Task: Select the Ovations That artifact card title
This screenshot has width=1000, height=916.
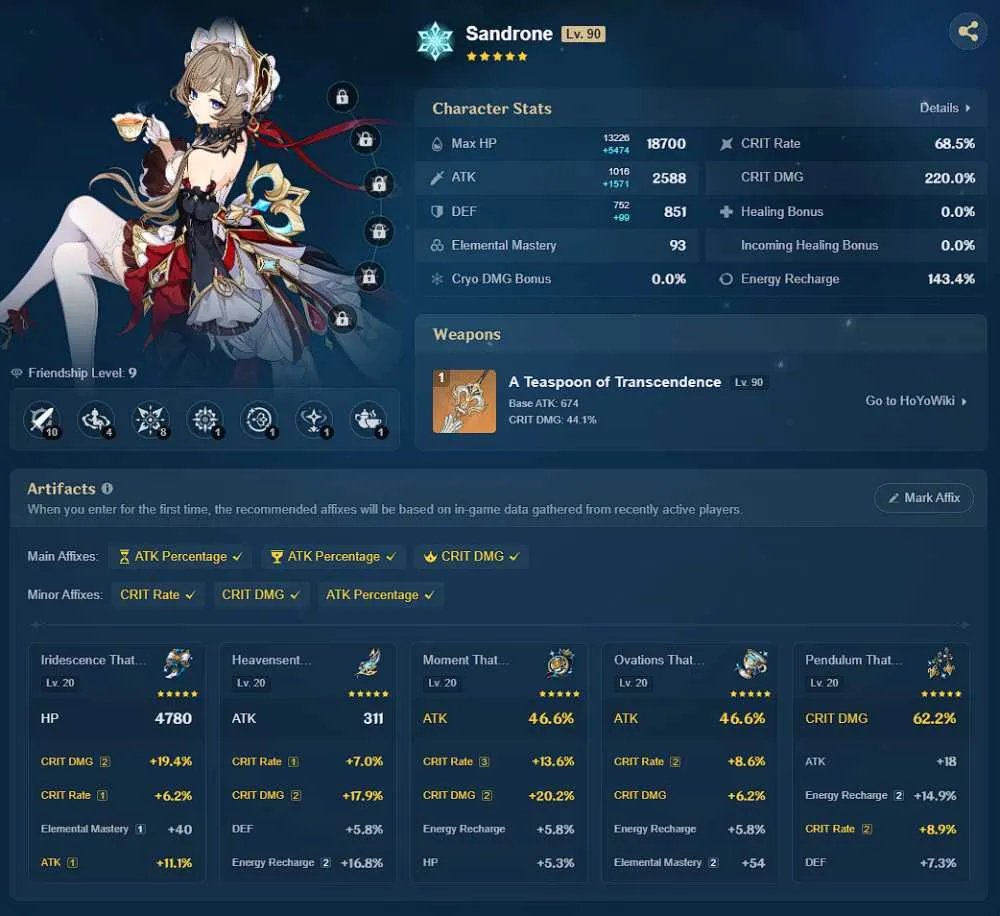Action: pyautogui.click(x=659, y=660)
